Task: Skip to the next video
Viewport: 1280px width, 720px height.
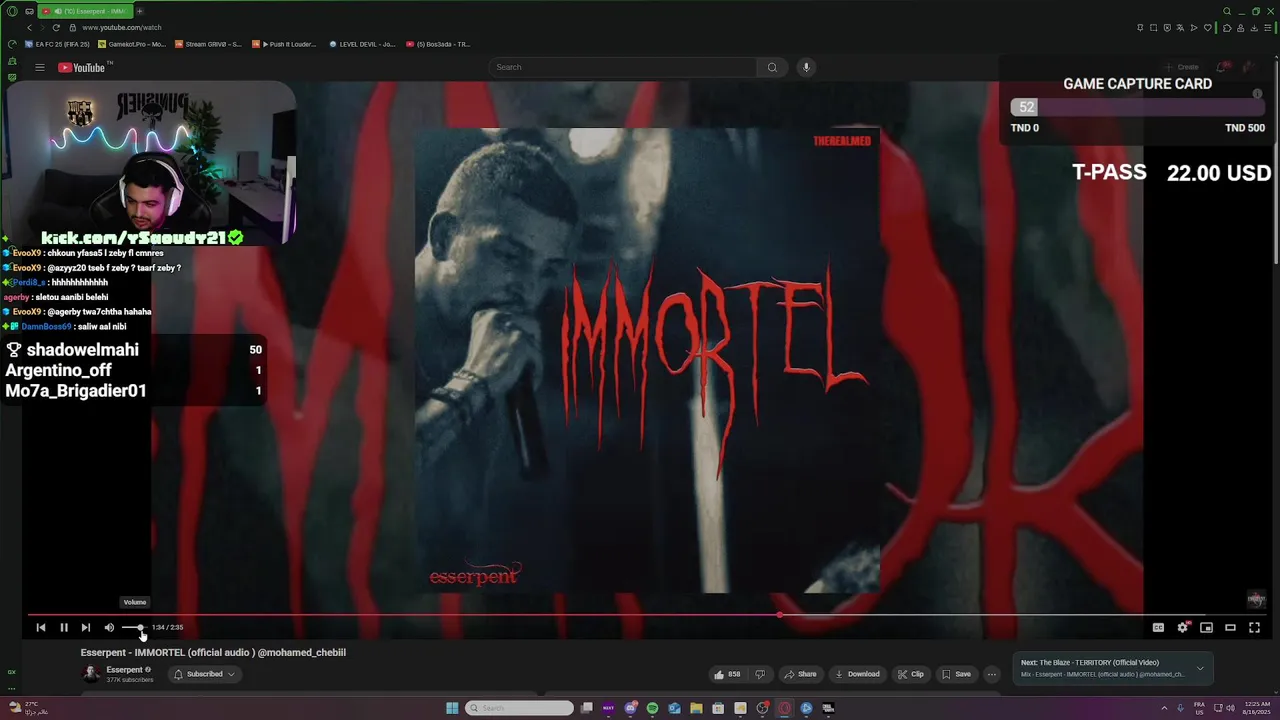Action: (85, 627)
